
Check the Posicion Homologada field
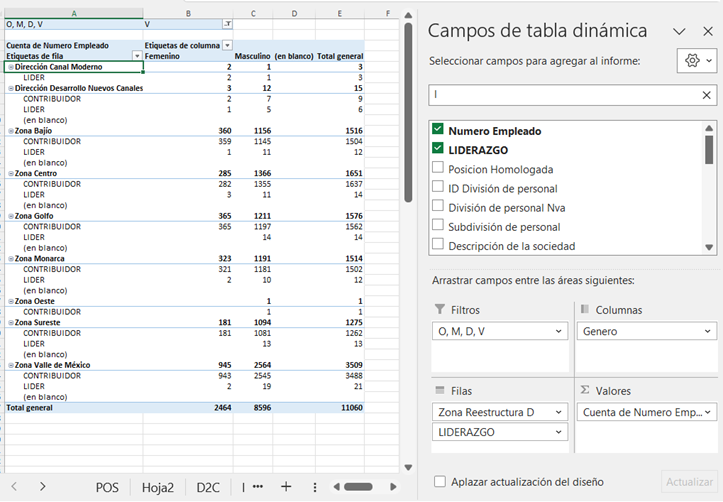point(437,169)
